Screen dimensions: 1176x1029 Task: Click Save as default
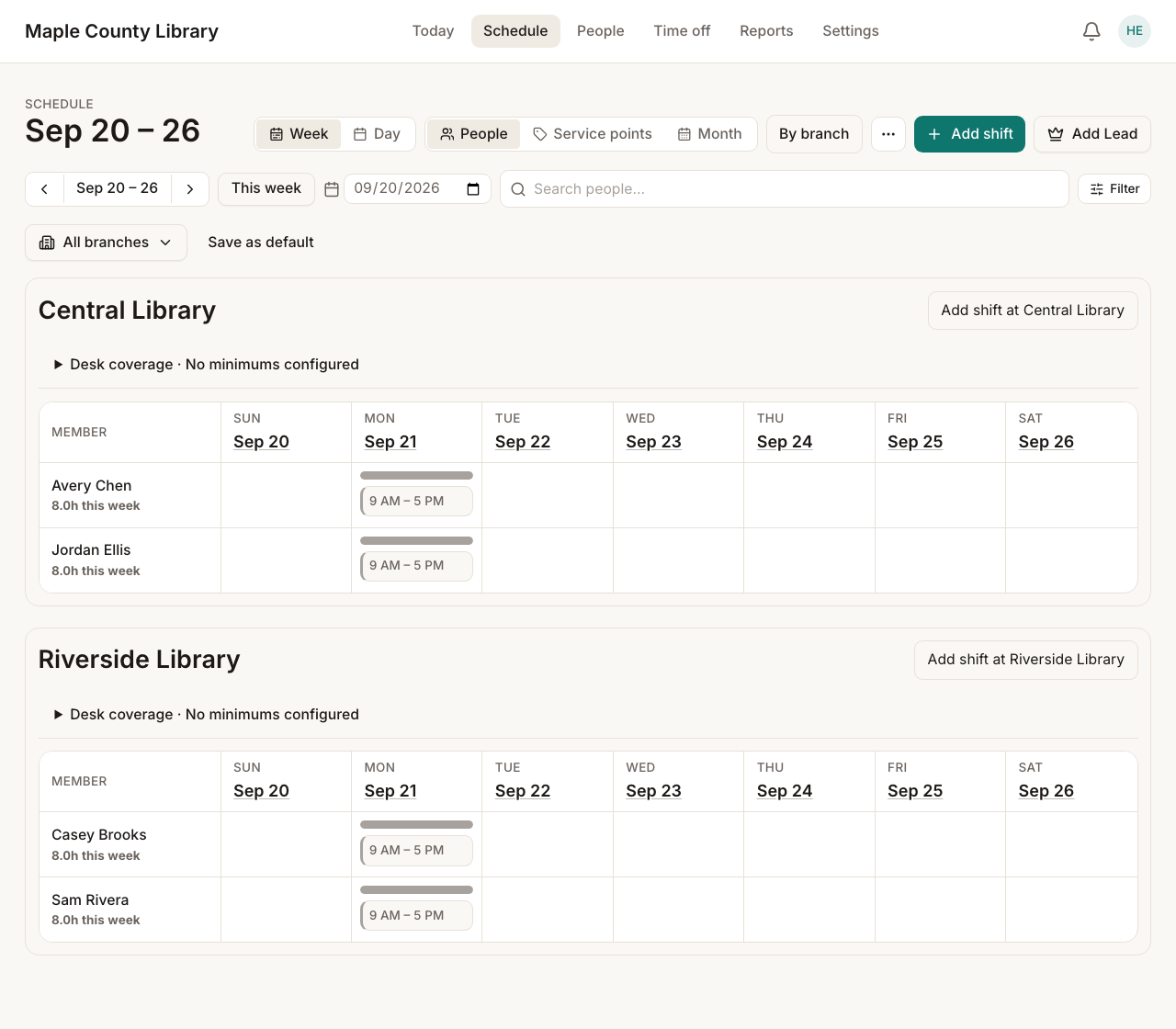tap(261, 243)
